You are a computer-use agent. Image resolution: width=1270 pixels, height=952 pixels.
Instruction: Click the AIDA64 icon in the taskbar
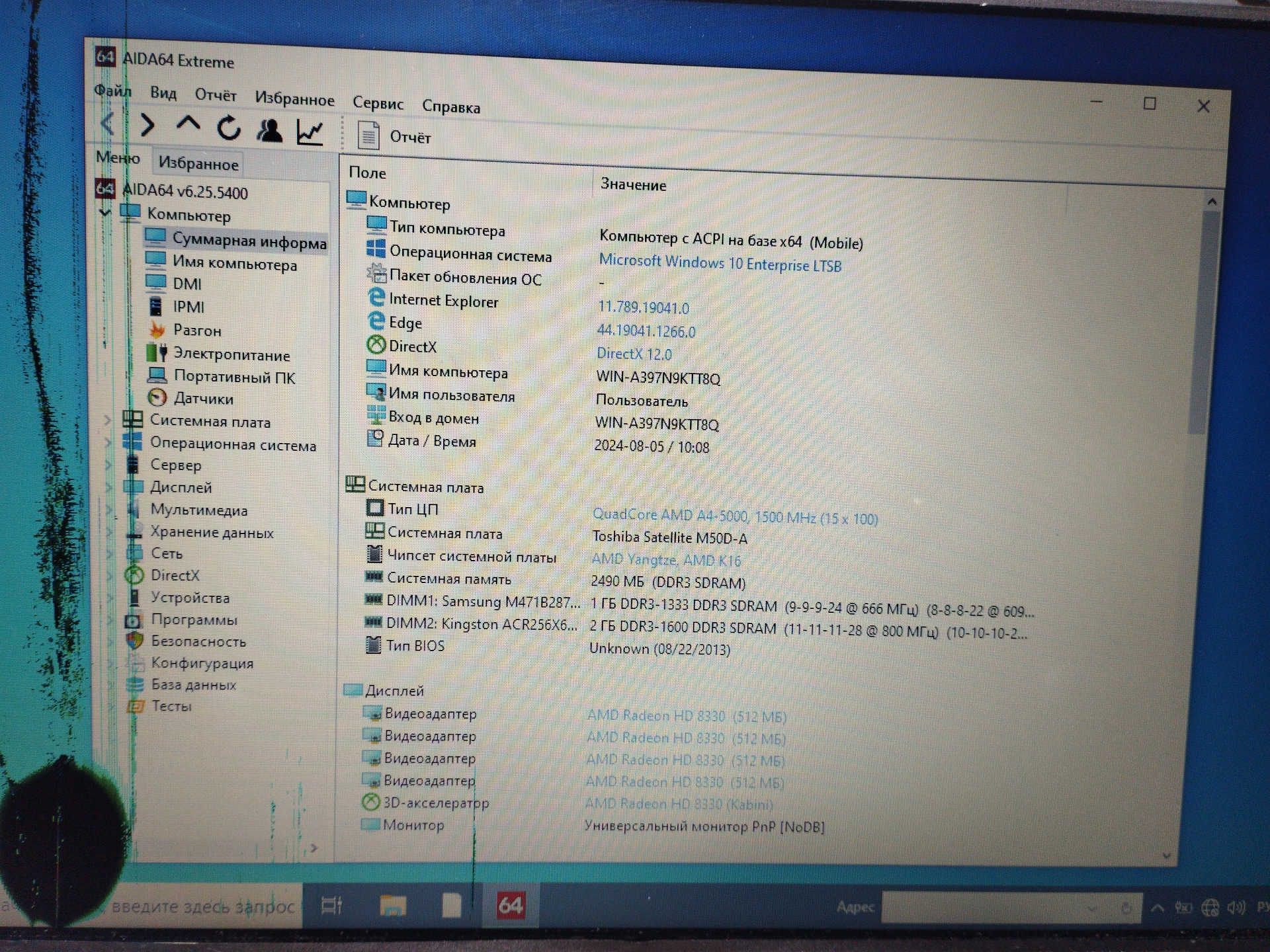tap(510, 905)
